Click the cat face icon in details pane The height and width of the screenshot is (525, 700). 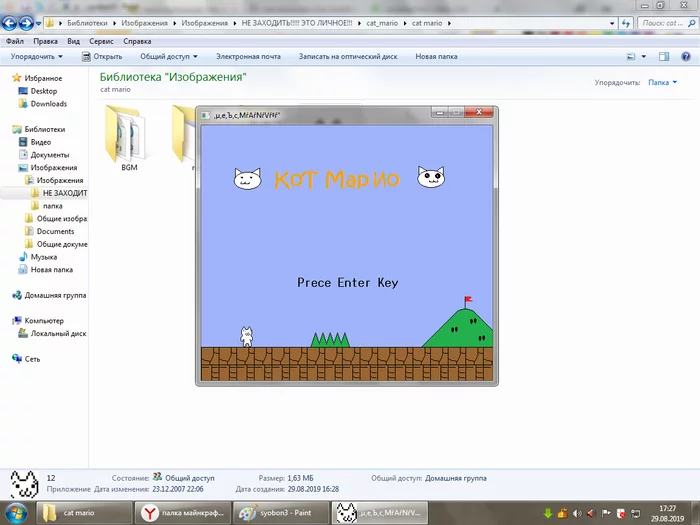click(24, 484)
